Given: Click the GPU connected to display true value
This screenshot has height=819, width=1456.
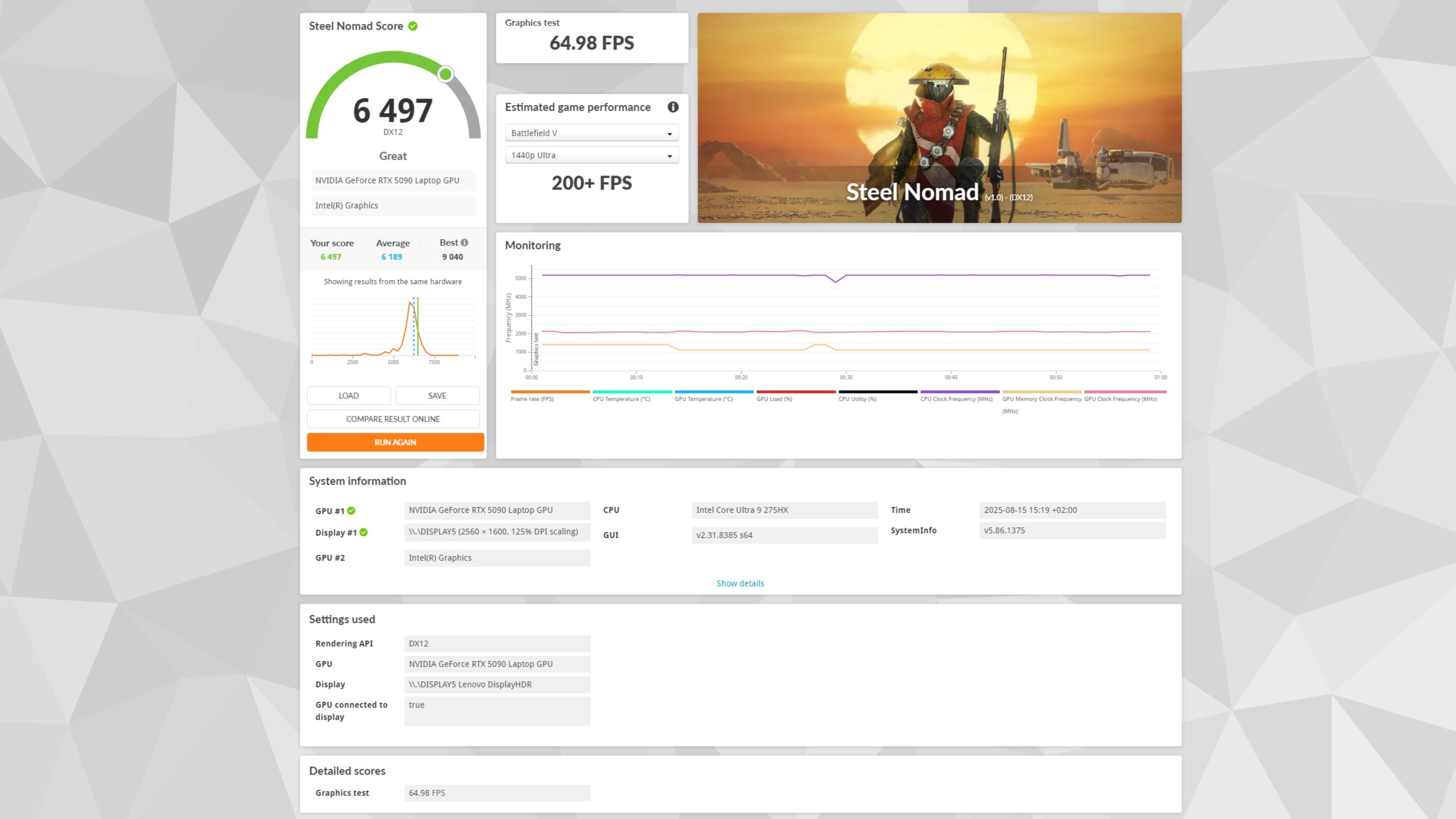Looking at the screenshot, I should tap(497, 710).
